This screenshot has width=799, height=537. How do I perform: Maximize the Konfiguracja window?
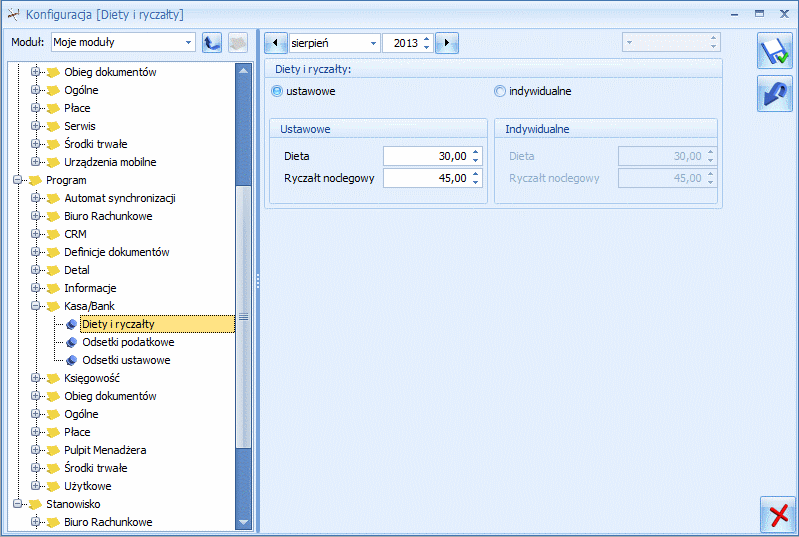(759, 14)
